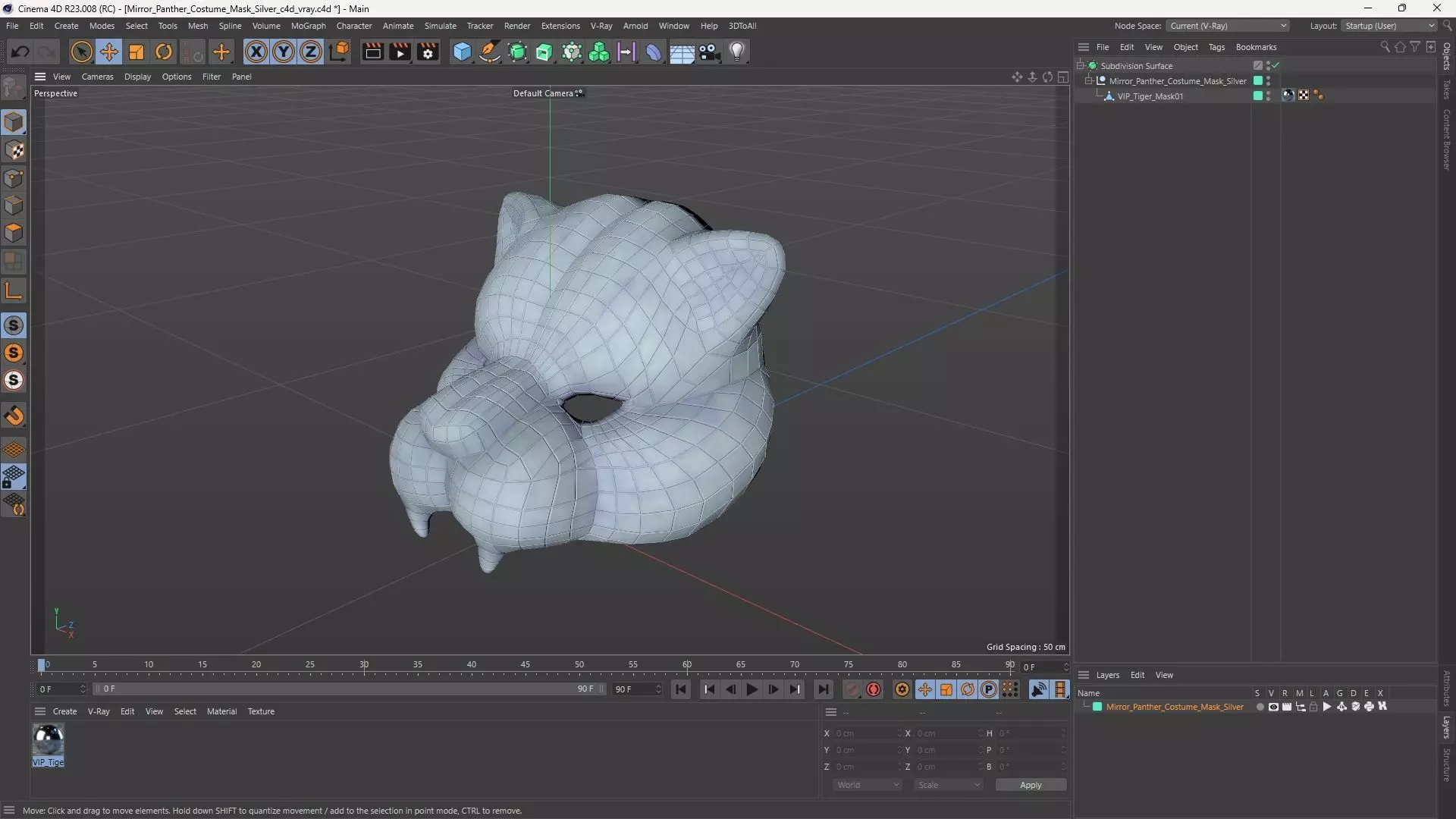The width and height of the screenshot is (1456, 819).
Task: Click the Undo arrow icon
Action: click(20, 52)
